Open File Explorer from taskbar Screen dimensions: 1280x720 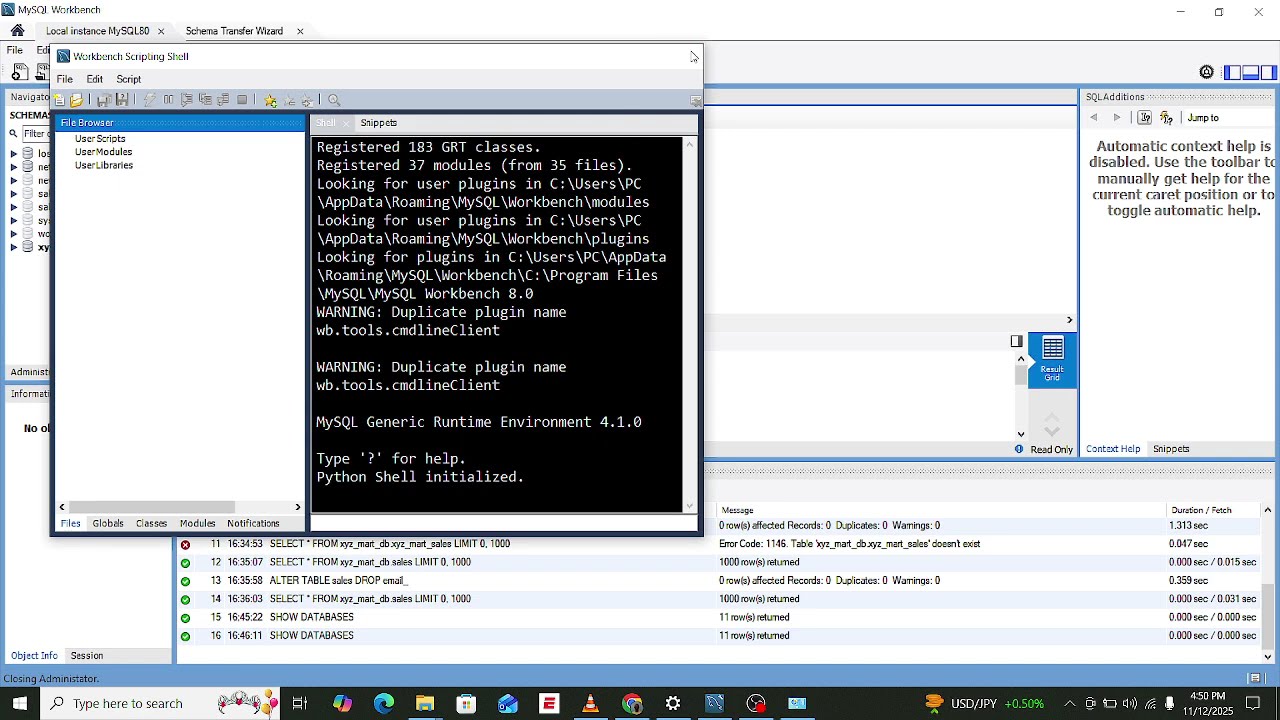(x=425, y=703)
